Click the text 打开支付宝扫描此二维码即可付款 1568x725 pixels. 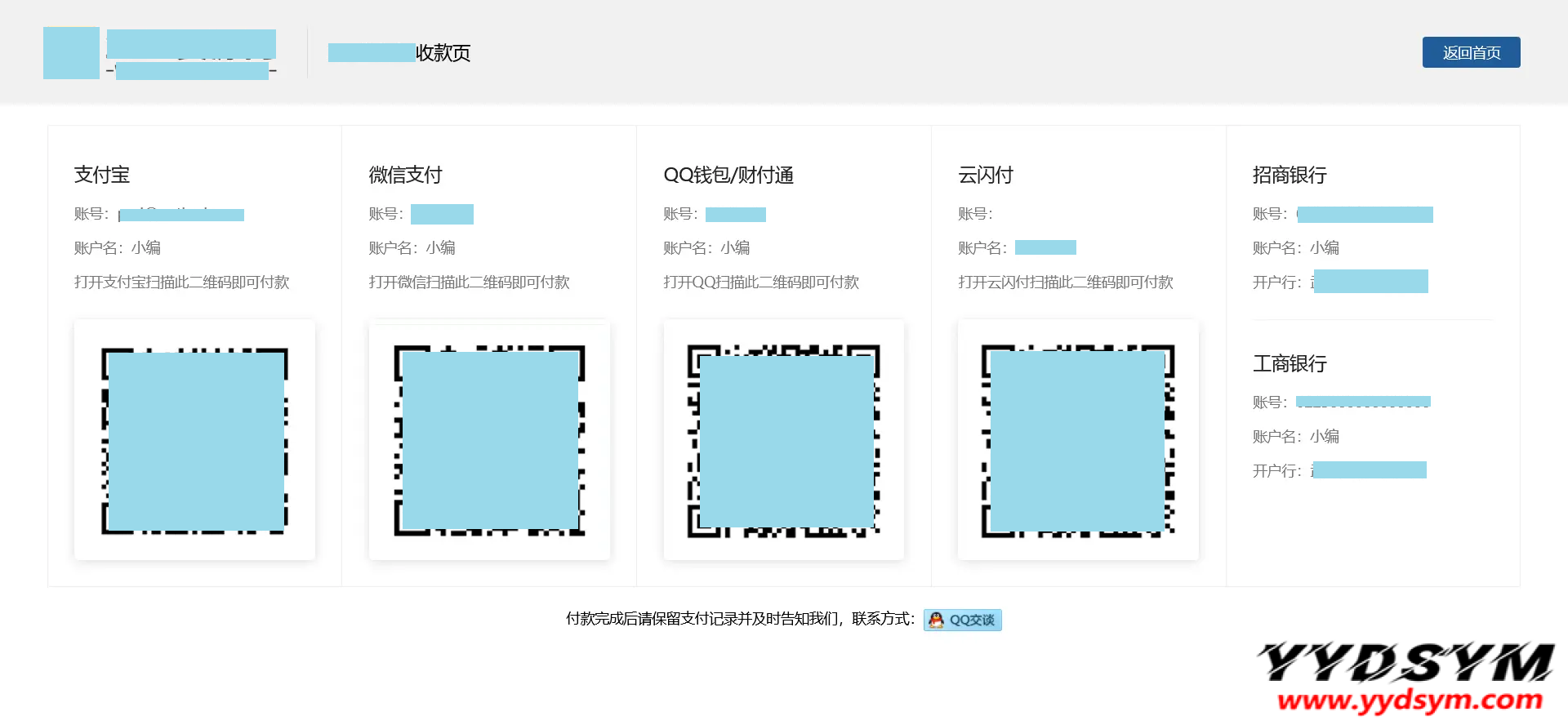pos(182,282)
